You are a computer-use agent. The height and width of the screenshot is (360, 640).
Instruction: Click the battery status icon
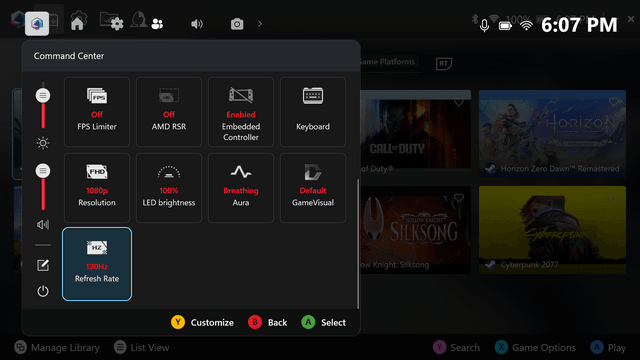click(505, 26)
